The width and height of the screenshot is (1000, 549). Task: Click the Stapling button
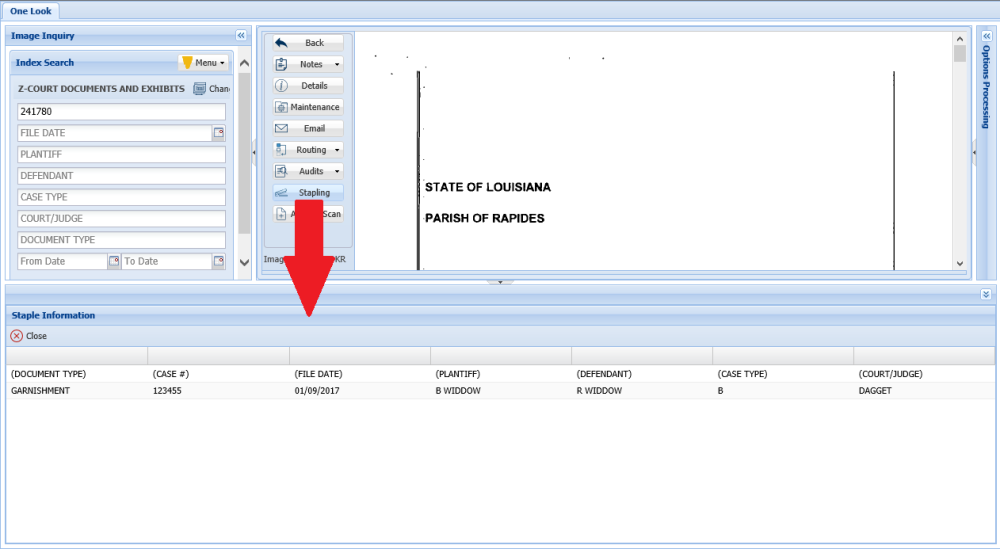pyautogui.click(x=308, y=193)
